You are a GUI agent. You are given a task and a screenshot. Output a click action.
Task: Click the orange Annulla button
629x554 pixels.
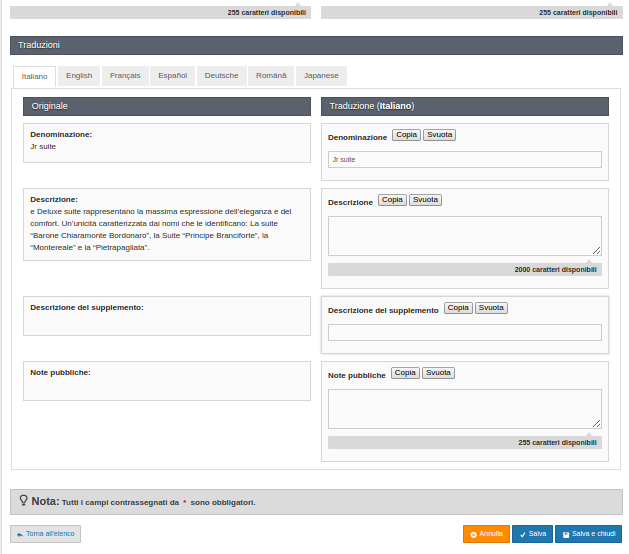pyautogui.click(x=486, y=534)
